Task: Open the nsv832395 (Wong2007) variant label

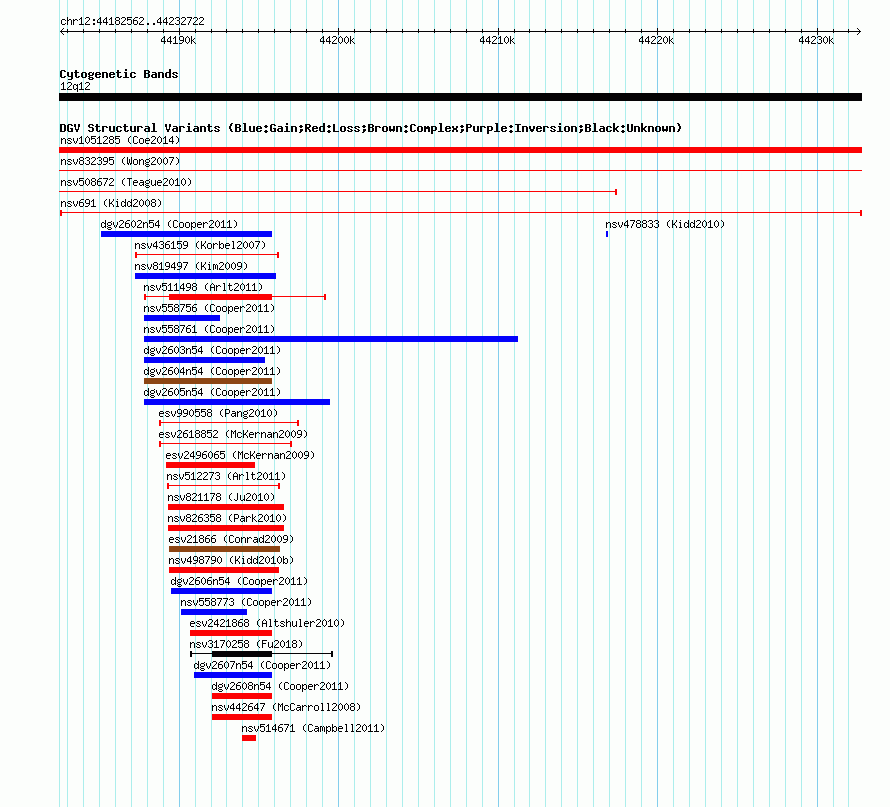Action: point(120,161)
